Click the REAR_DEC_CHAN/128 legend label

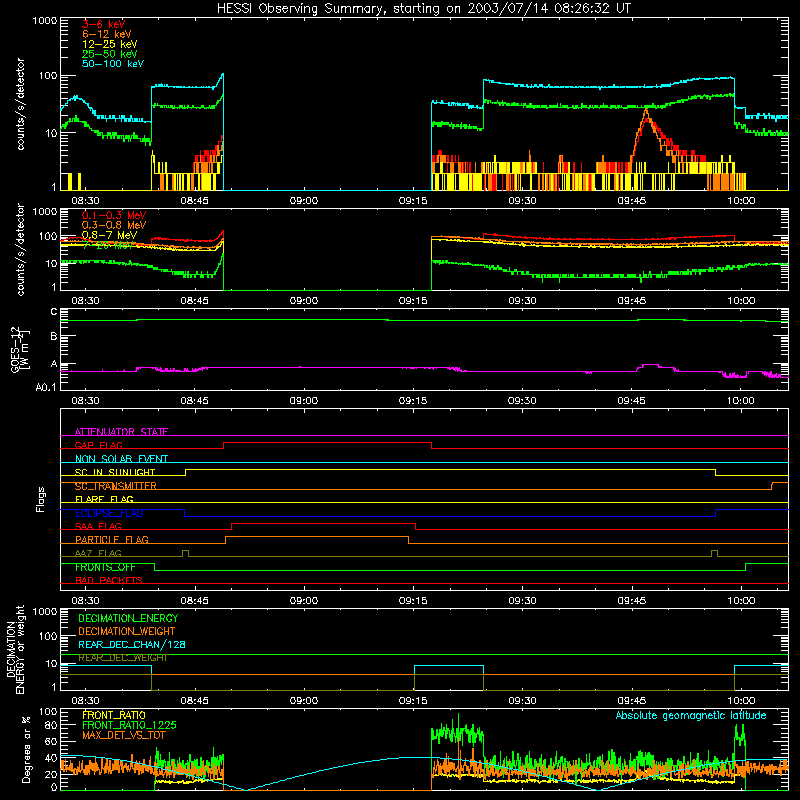pyautogui.click(x=132, y=644)
